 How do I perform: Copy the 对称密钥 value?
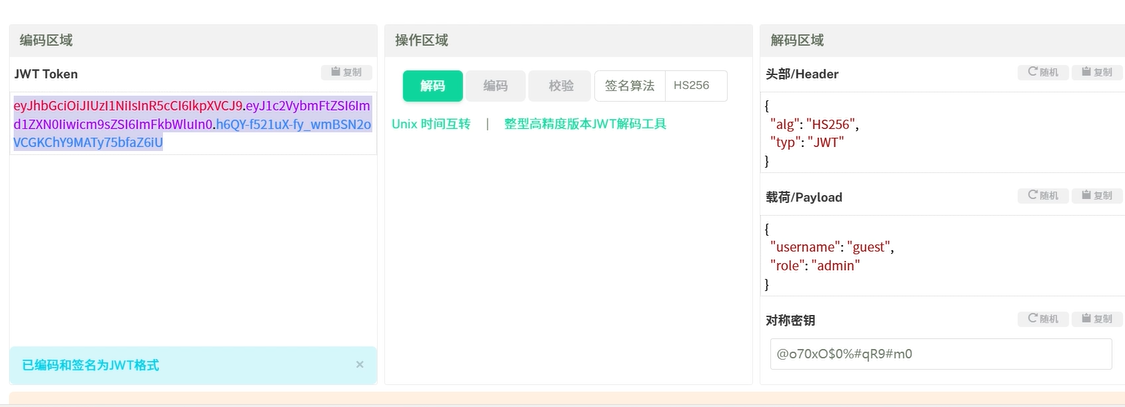(1097, 319)
